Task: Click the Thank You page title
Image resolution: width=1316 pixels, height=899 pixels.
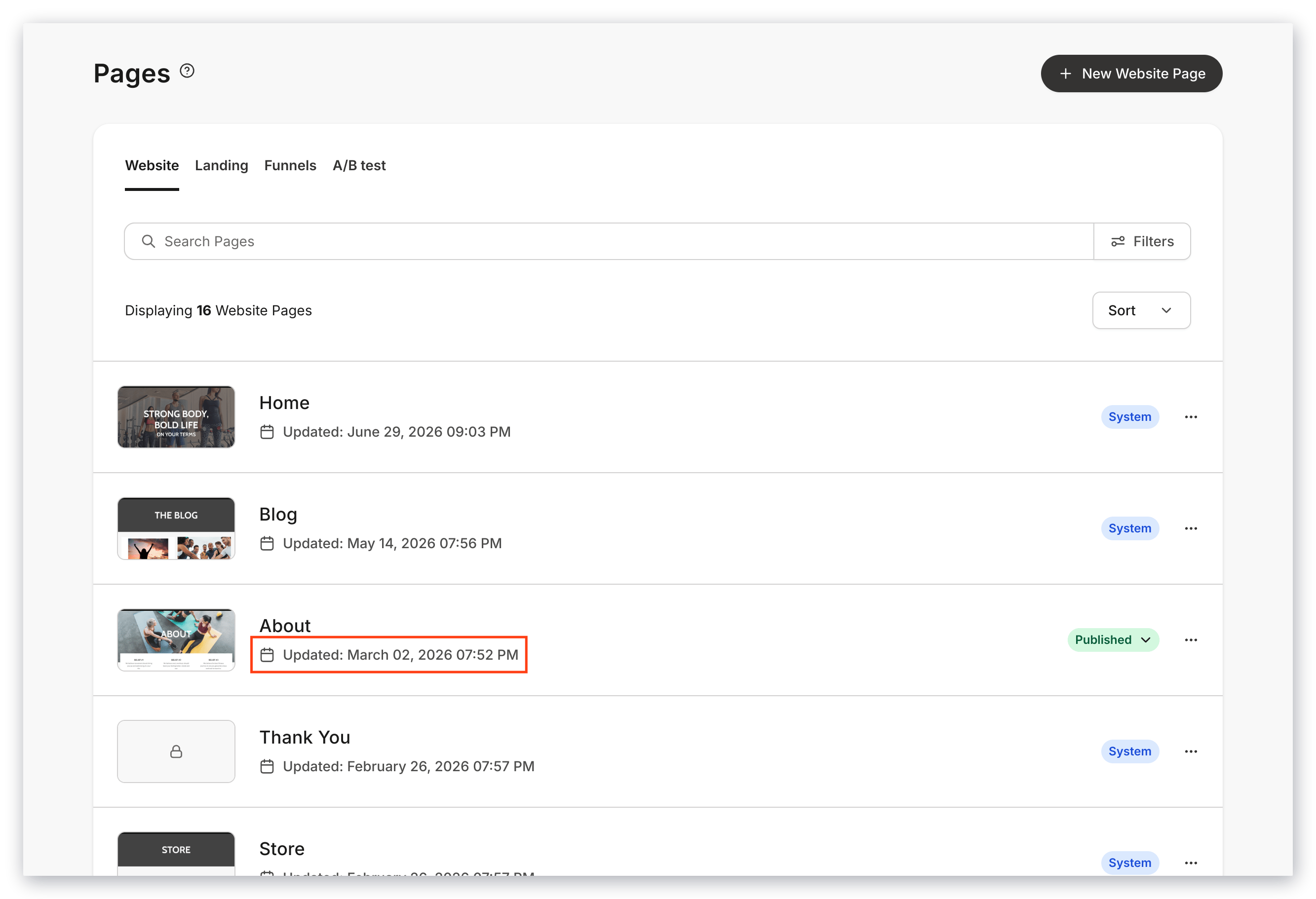Action: click(305, 737)
